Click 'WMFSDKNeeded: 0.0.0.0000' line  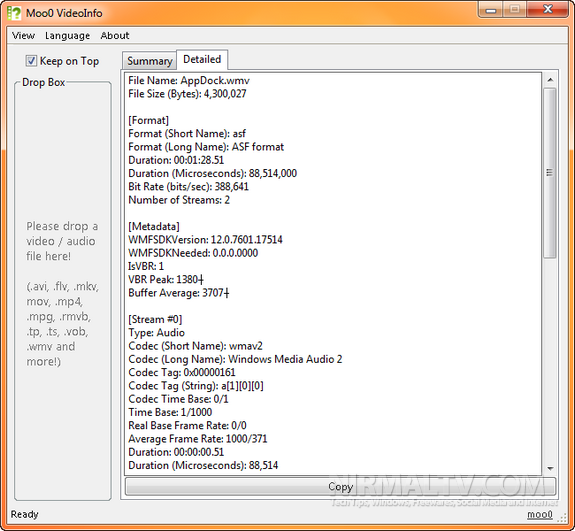pos(193,253)
